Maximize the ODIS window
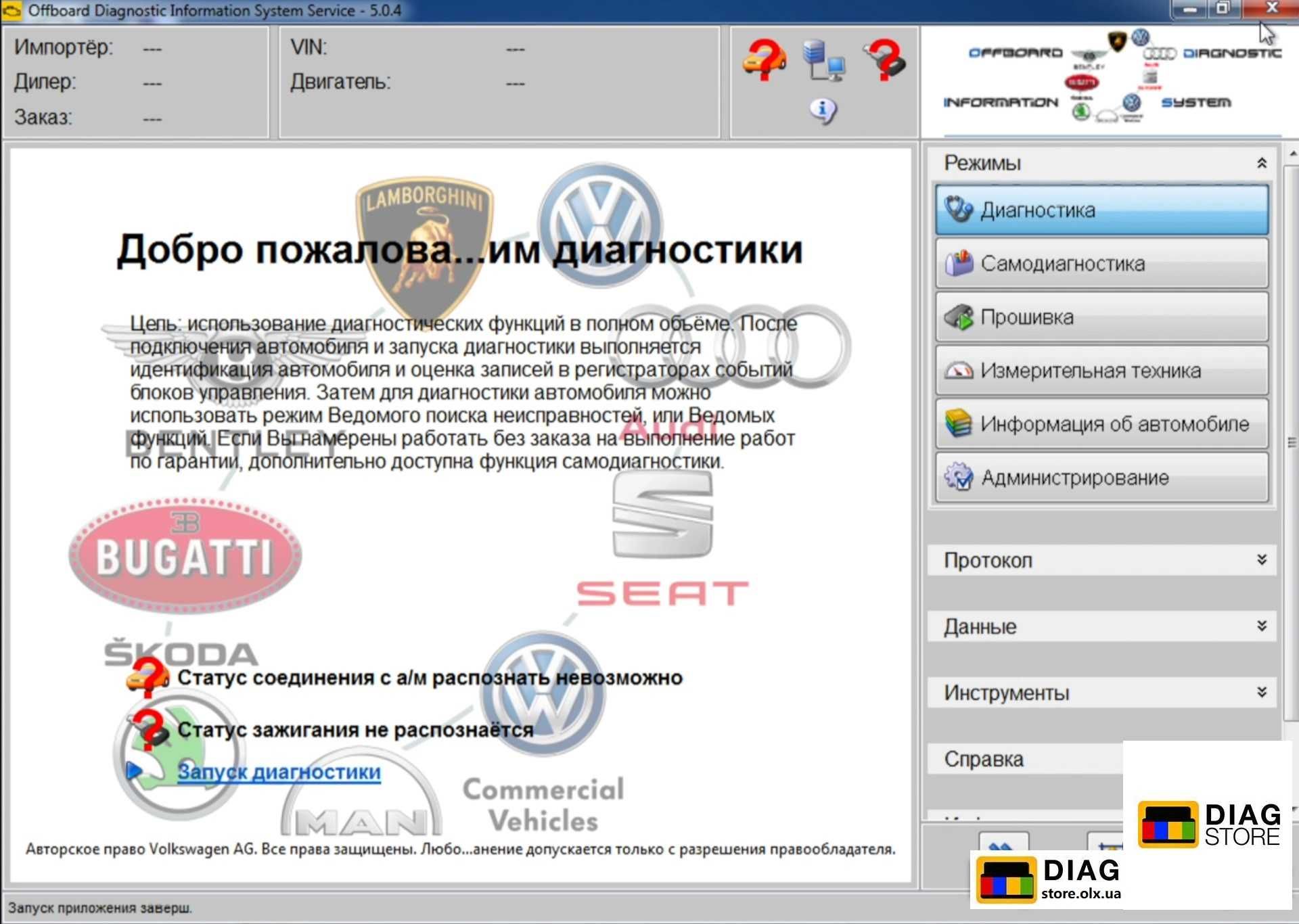1299x924 pixels. coord(1223,9)
